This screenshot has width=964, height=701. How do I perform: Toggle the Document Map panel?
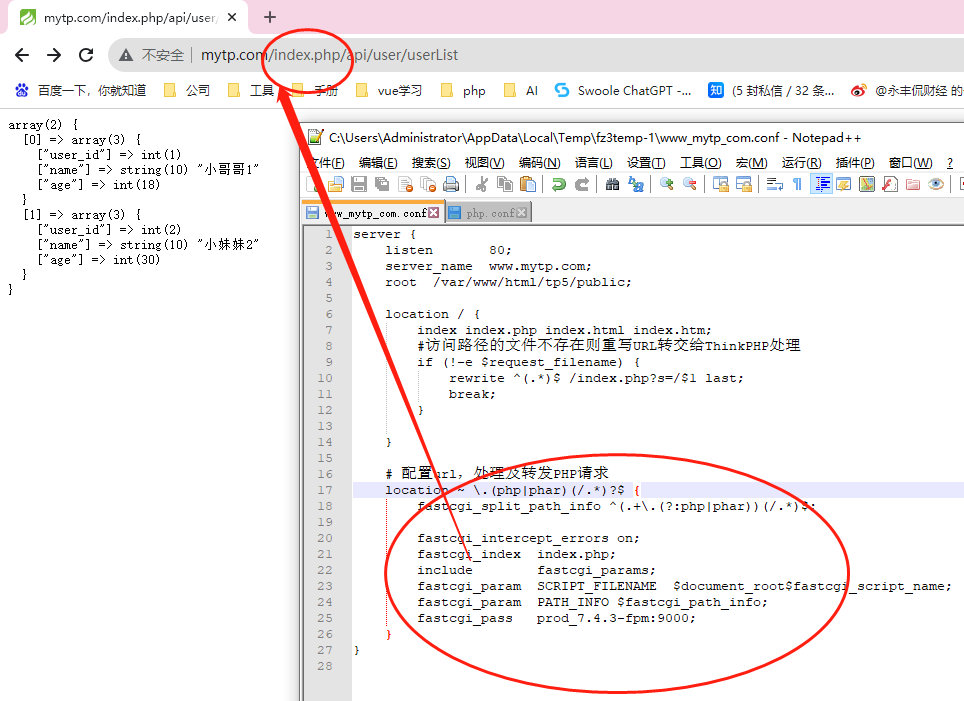pos(867,184)
